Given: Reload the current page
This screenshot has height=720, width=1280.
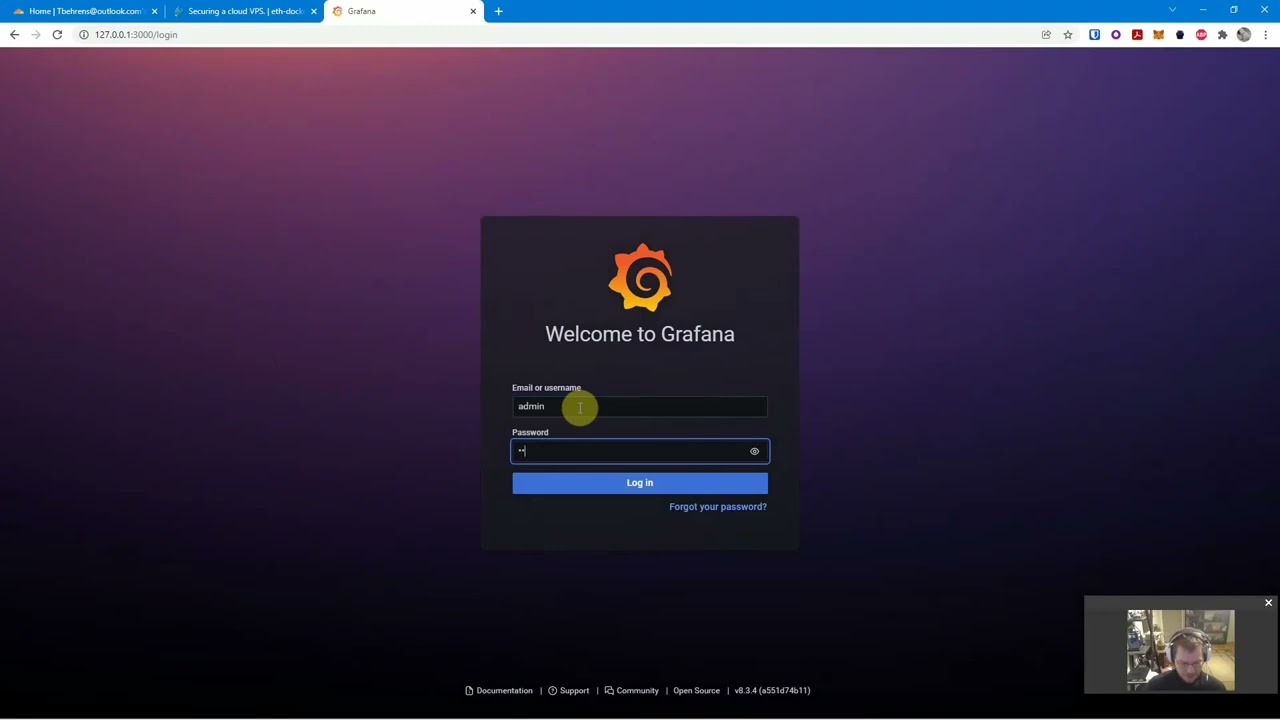Looking at the screenshot, I should pyautogui.click(x=57, y=35).
